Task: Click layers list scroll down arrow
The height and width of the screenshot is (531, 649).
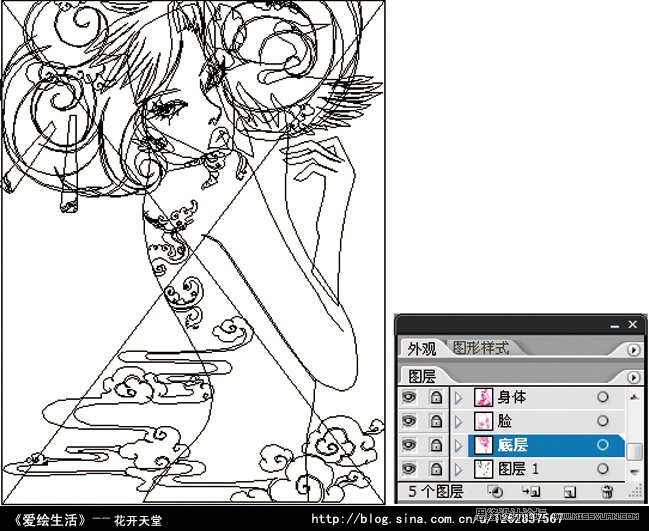Action: [634, 471]
